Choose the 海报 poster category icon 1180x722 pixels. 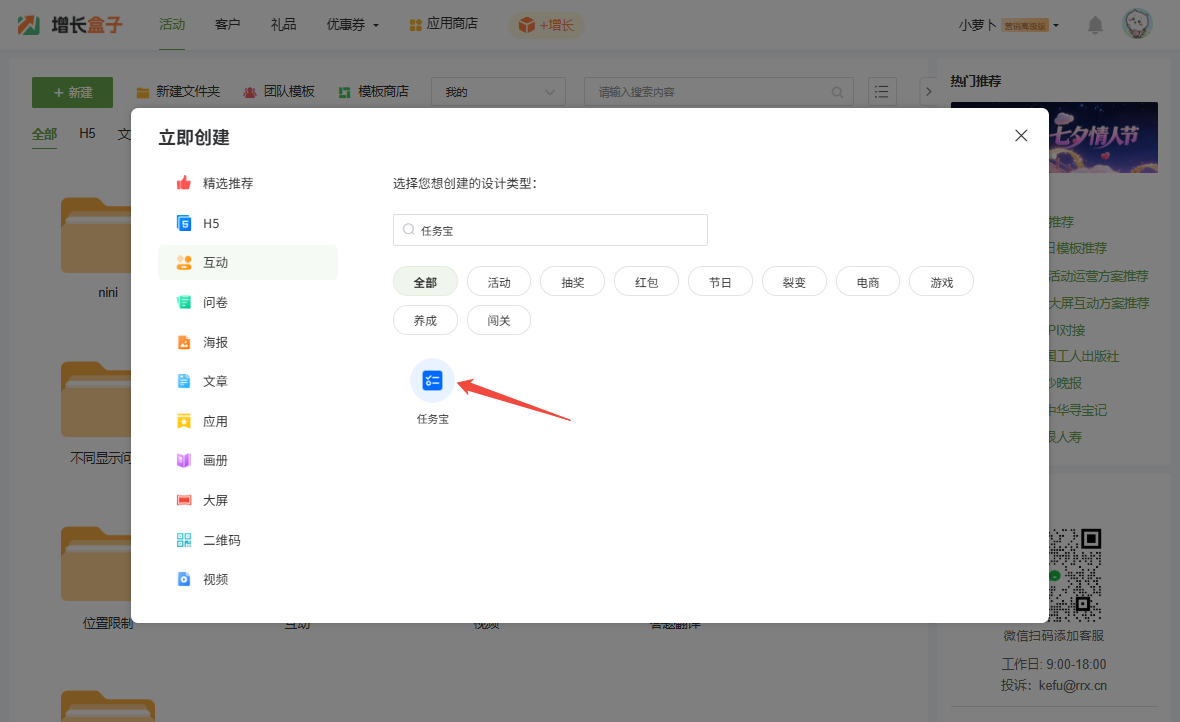184,342
